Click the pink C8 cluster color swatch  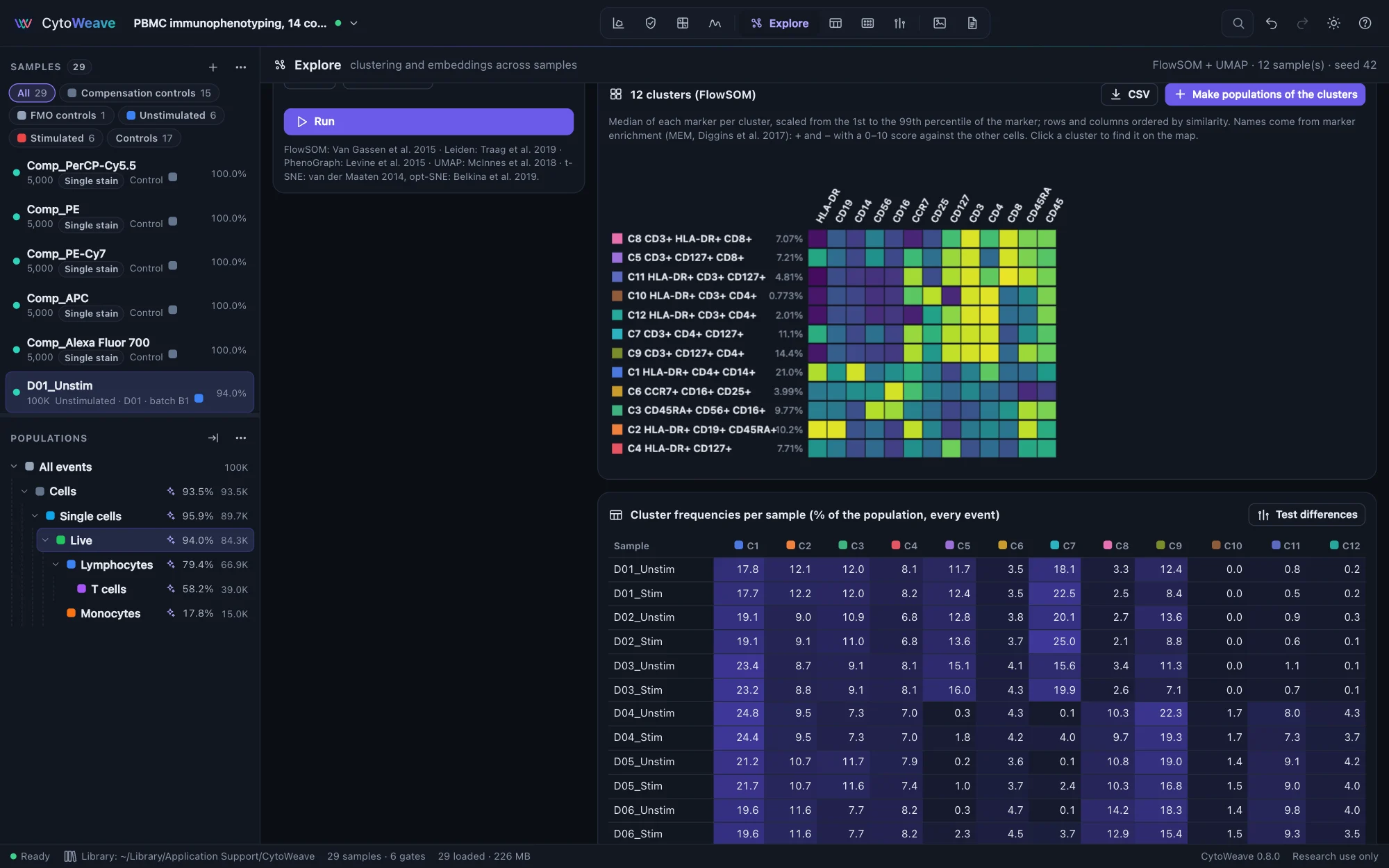[617, 239]
